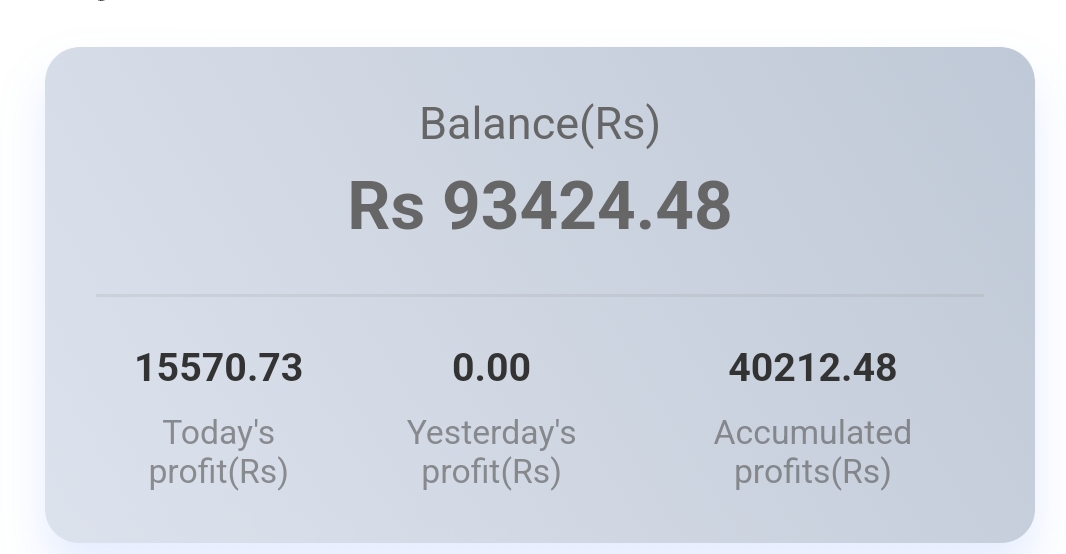The image size is (1066, 554).
Task: Tap "profits(Rs)" text beneath "Accumulated"
Action: tap(812, 471)
